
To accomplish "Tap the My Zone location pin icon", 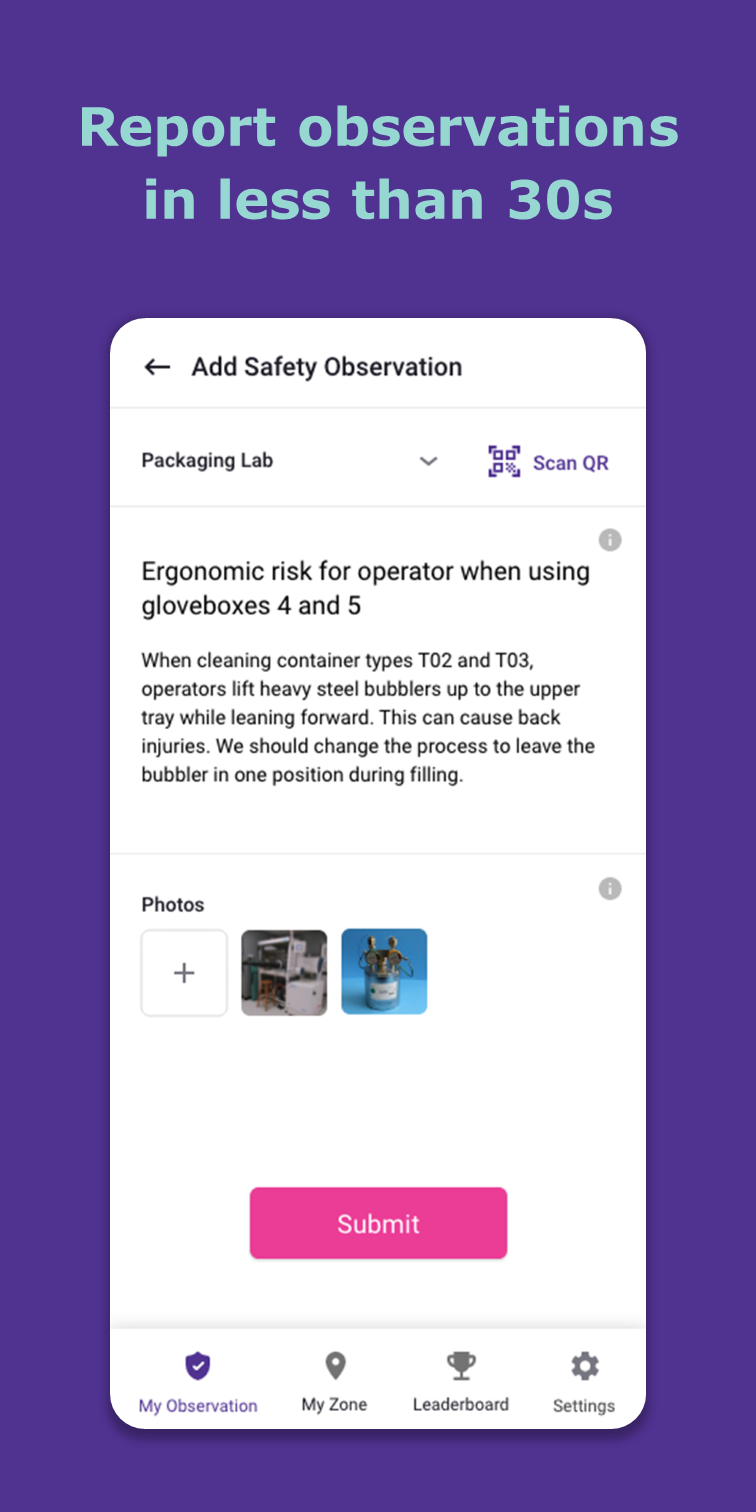I will pyautogui.click(x=335, y=1365).
